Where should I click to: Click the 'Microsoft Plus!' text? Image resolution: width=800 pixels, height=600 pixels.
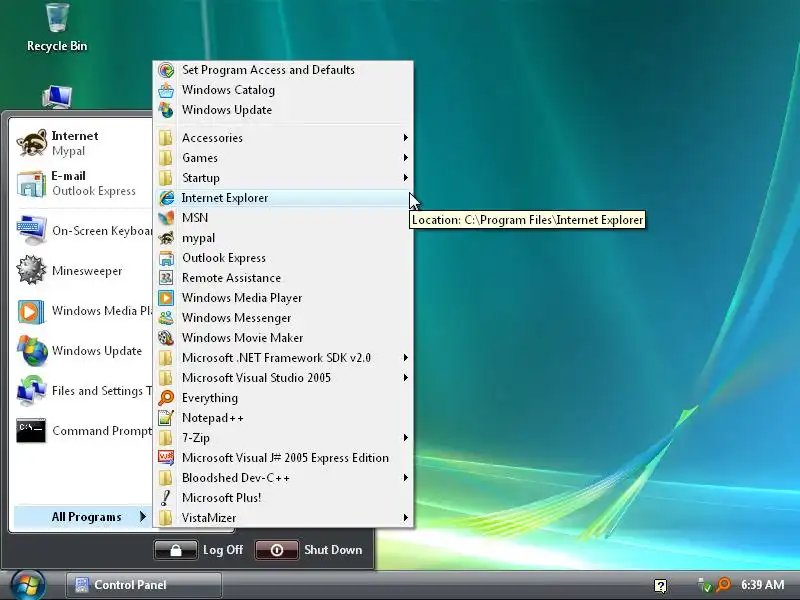pyautogui.click(x=221, y=497)
